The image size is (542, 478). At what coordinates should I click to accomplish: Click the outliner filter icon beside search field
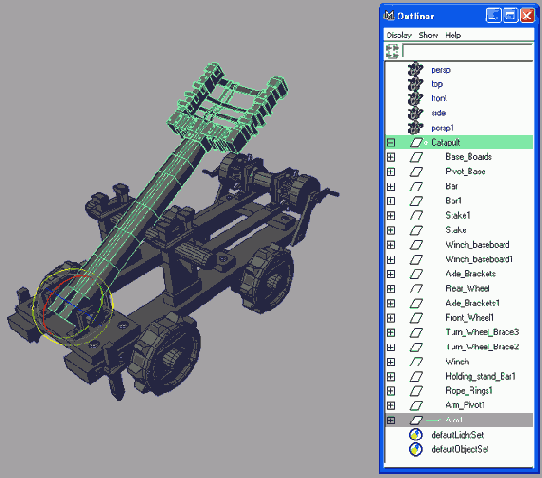tap(392, 51)
